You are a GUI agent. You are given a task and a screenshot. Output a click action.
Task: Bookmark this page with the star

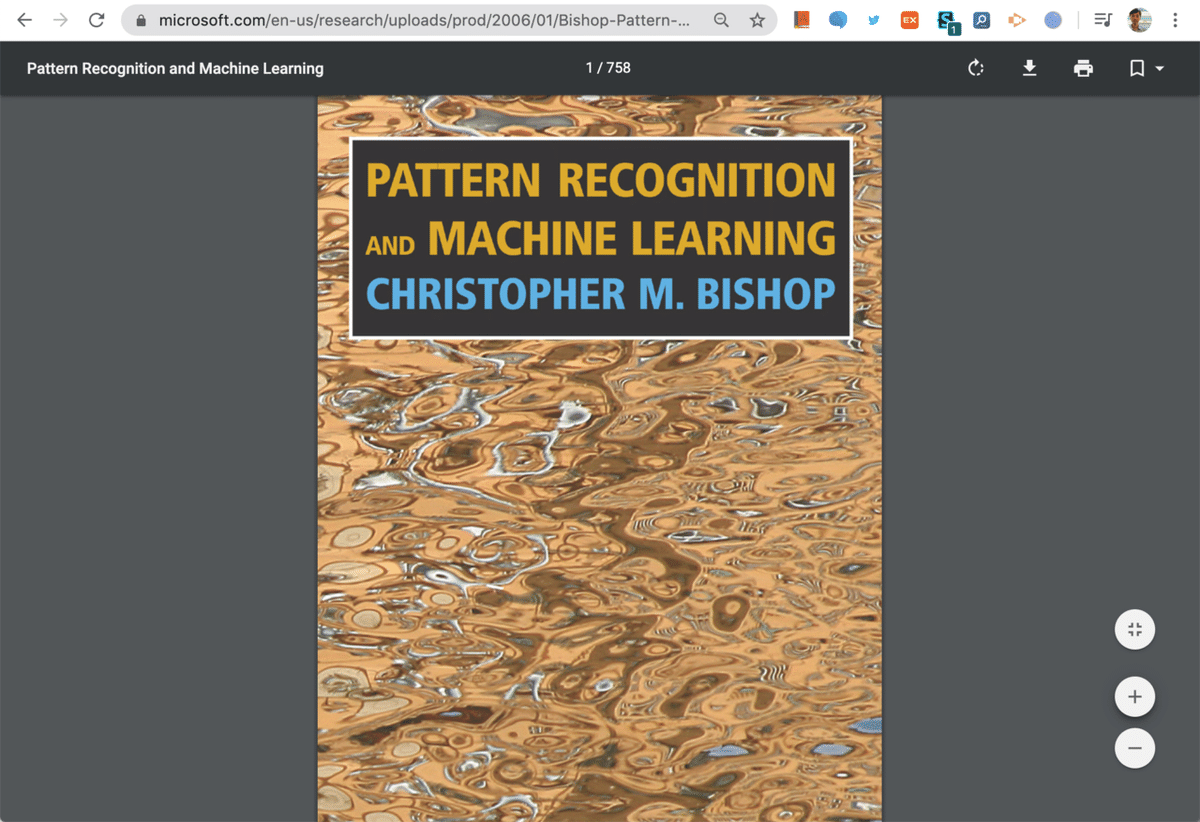pyautogui.click(x=757, y=20)
